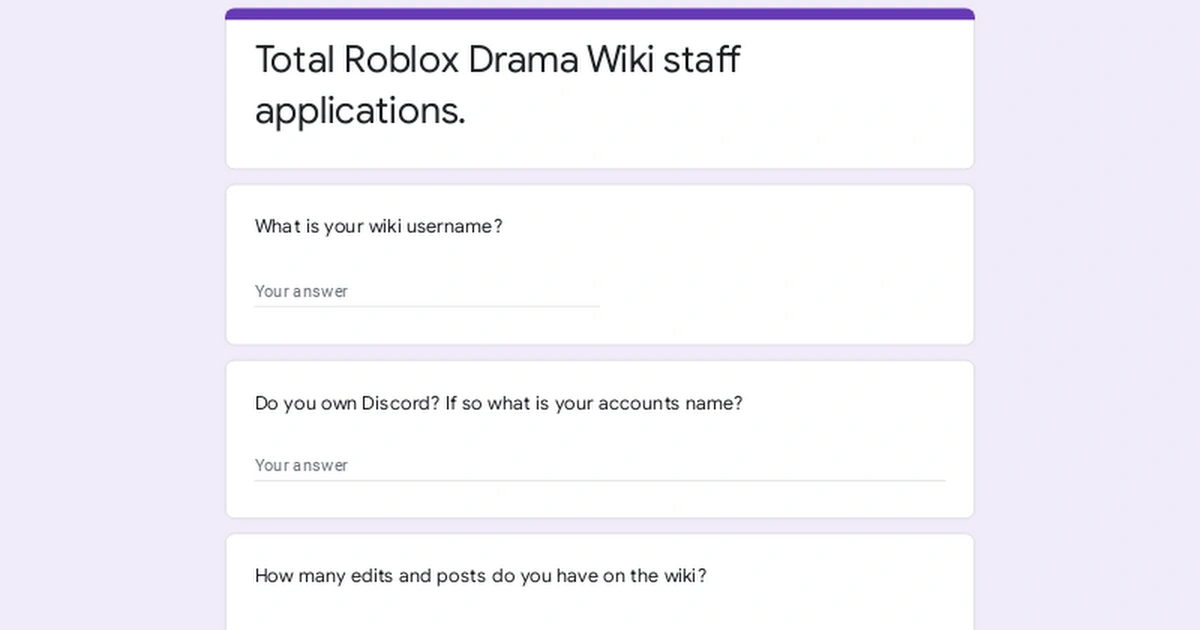
Task: Select the purple header bar of the form
Action: click(600, 12)
